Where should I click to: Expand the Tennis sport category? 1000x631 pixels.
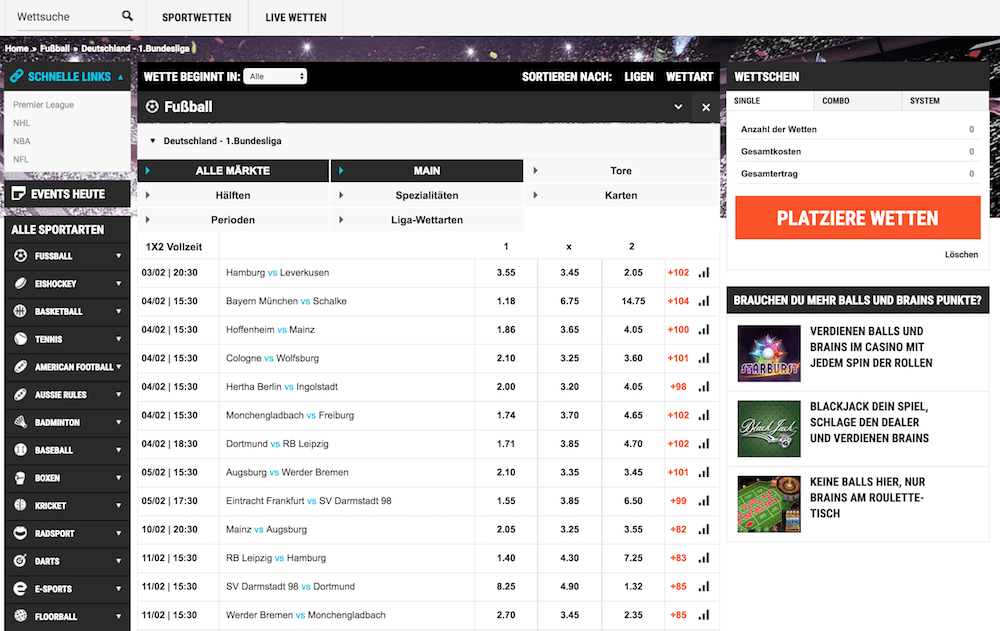coord(118,340)
